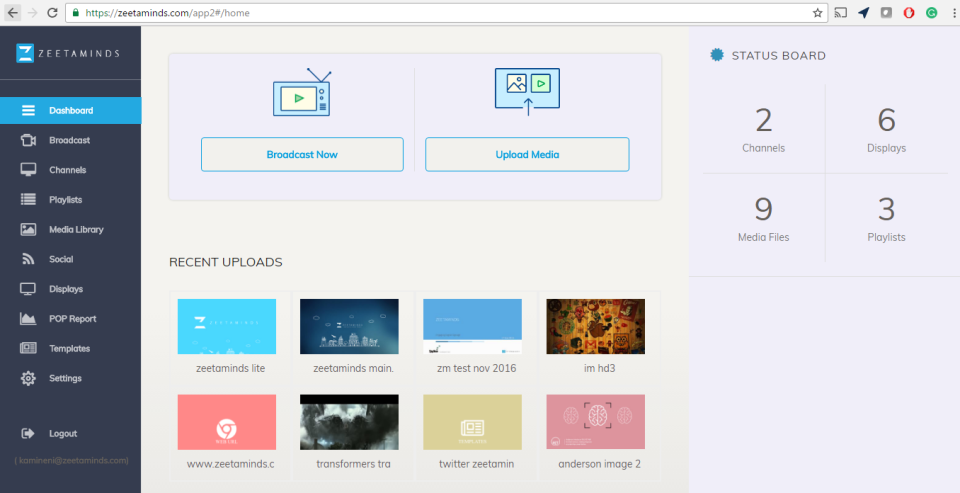The height and width of the screenshot is (493, 960).
Task: Click the Media Library picture icon
Action: (28, 230)
